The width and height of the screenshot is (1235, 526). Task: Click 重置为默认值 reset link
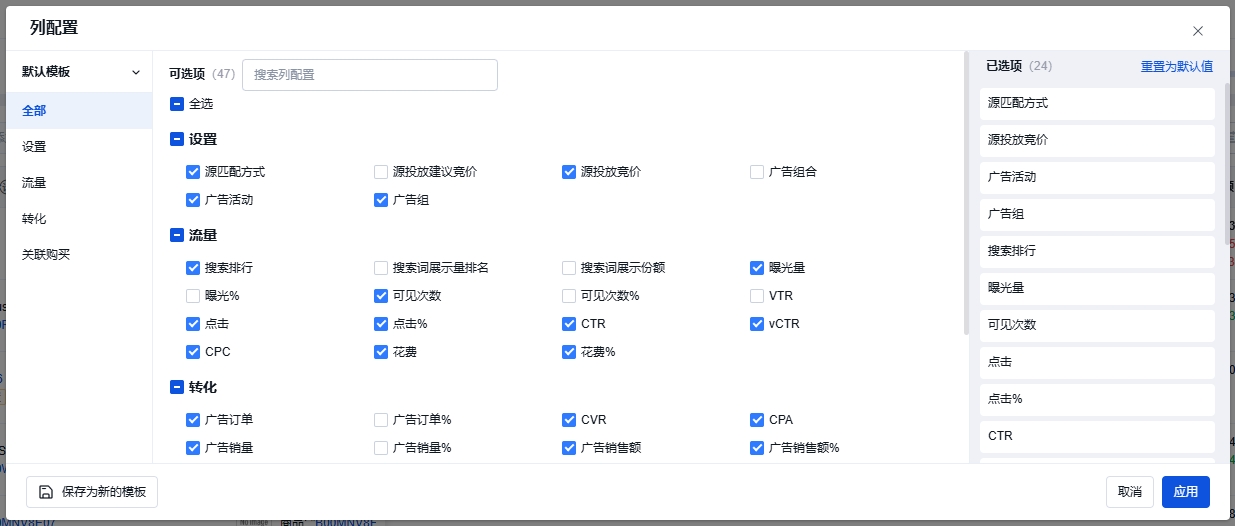click(x=1176, y=67)
